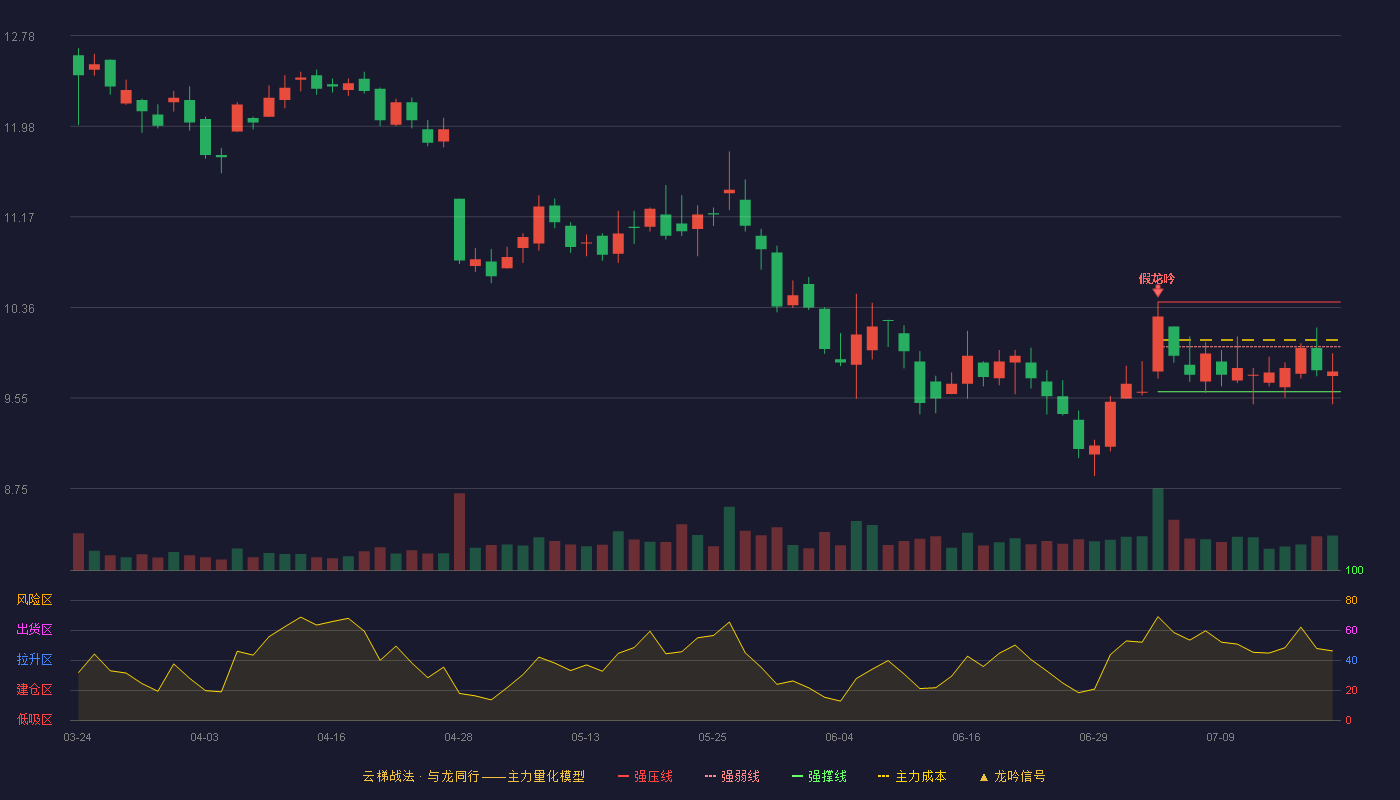The image size is (1400, 800).
Task: Select the 建仓区 zone label
Action: [x=34, y=690]
